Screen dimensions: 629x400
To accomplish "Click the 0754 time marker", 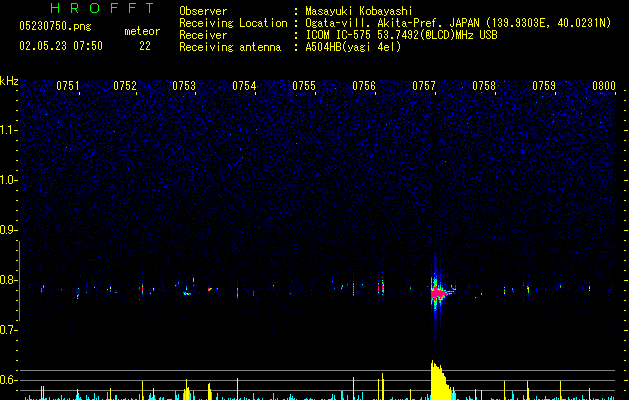I will click(x=244, y=86).
